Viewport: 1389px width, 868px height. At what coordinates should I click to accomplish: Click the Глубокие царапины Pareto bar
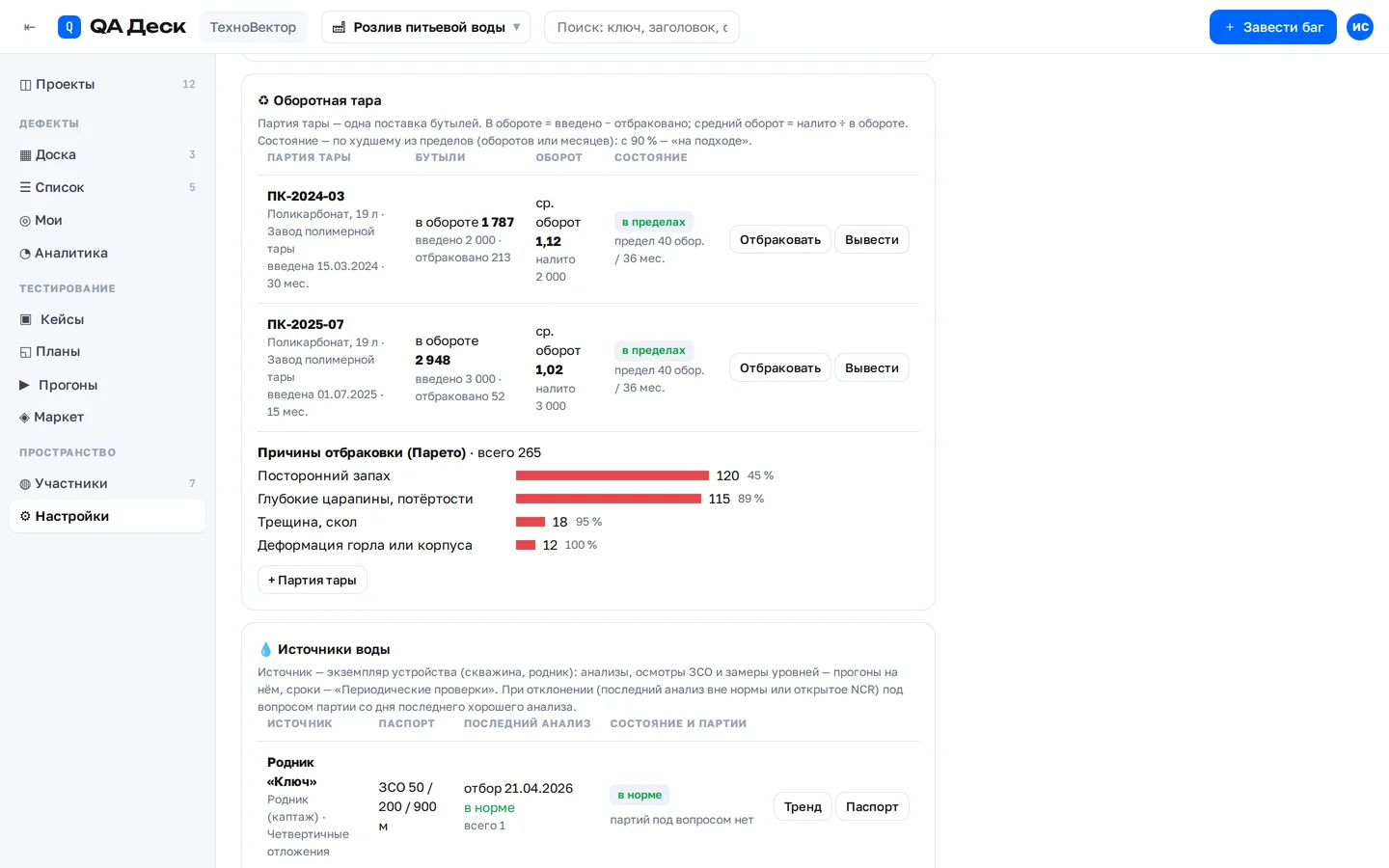(609, 499)
